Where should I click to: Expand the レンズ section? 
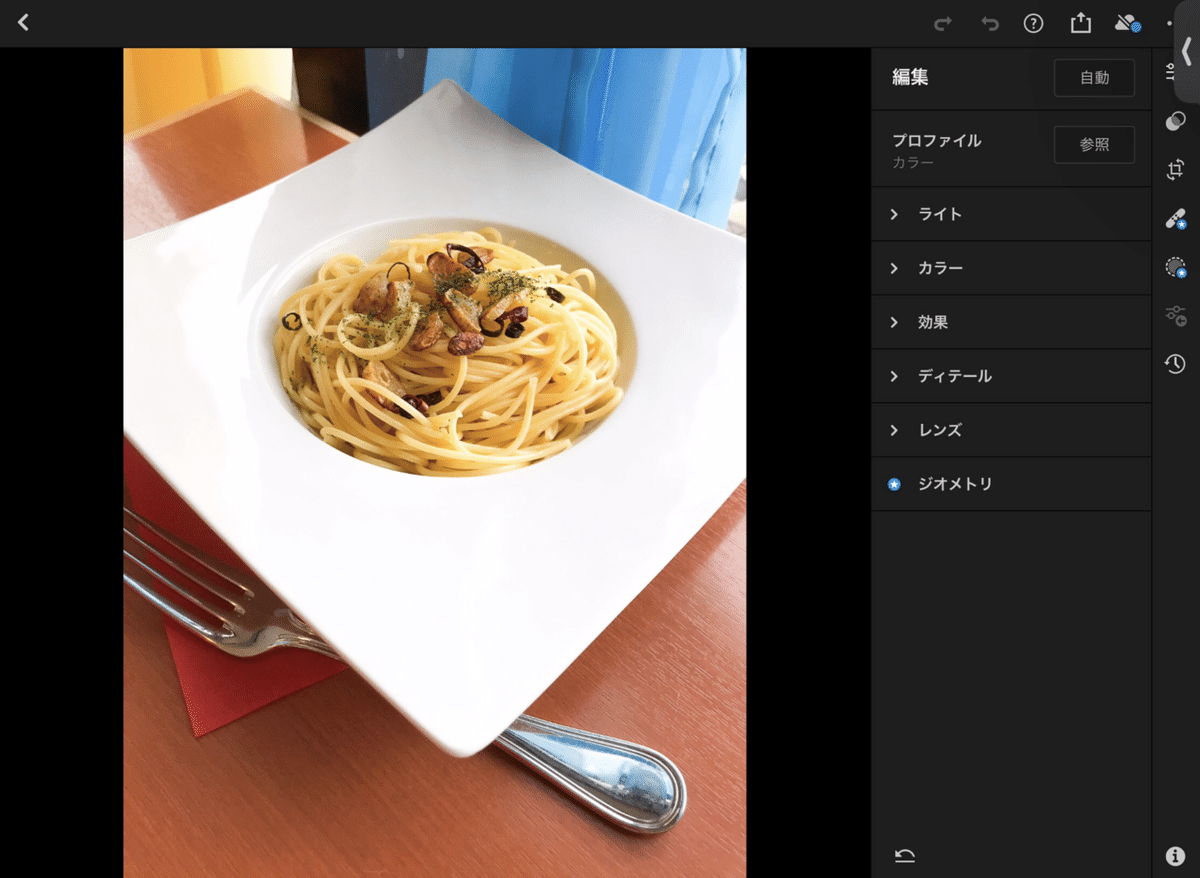tap(1011, 430)
